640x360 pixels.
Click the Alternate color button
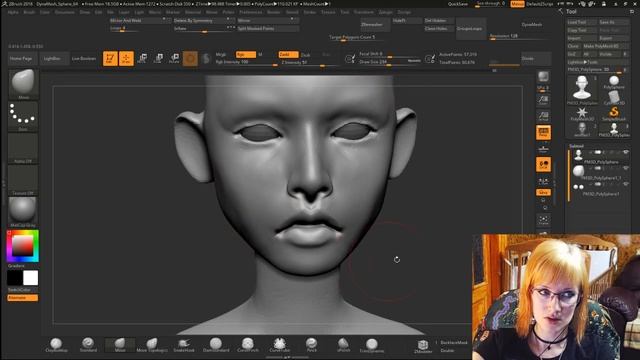[23, 298]
